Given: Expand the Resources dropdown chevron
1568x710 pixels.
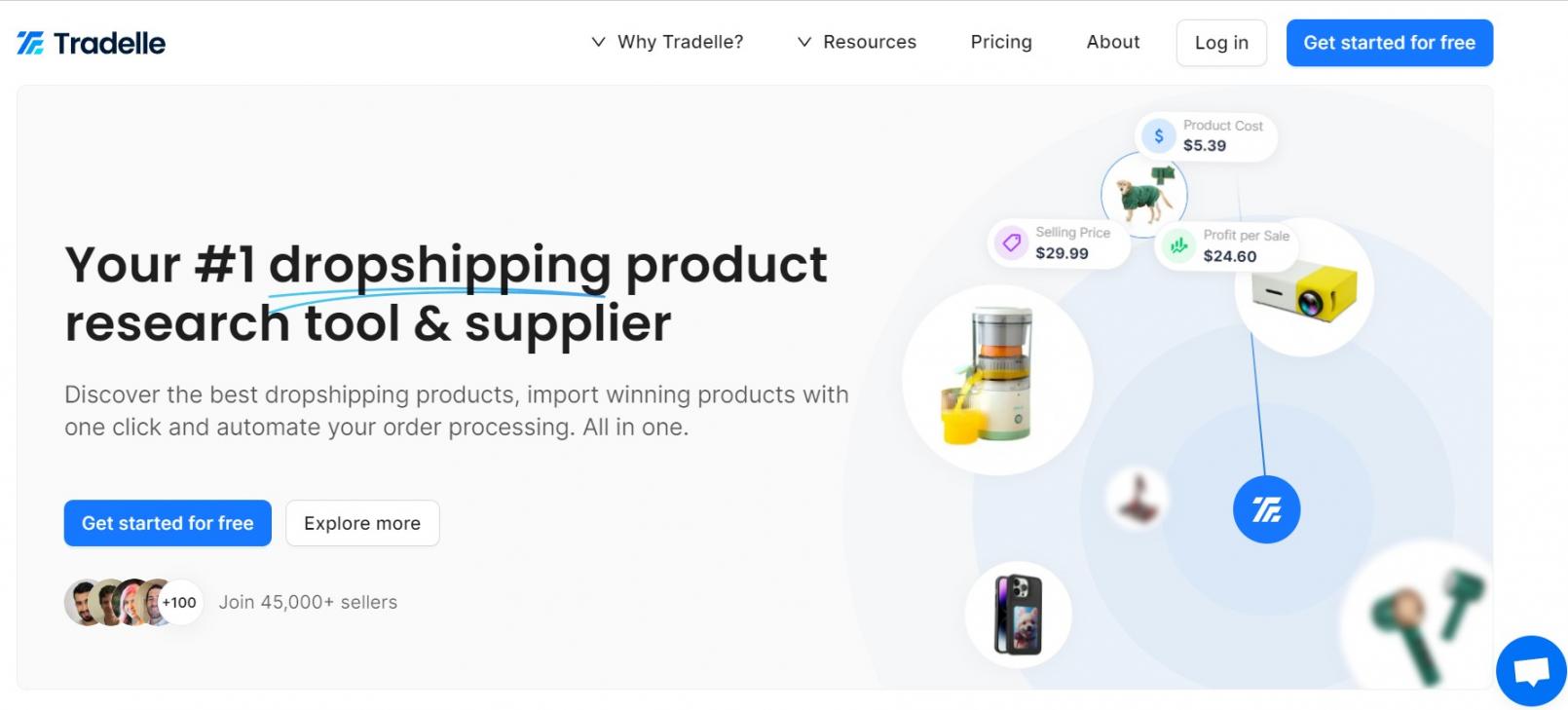Looking at the screenshot, I should [804, 42].
